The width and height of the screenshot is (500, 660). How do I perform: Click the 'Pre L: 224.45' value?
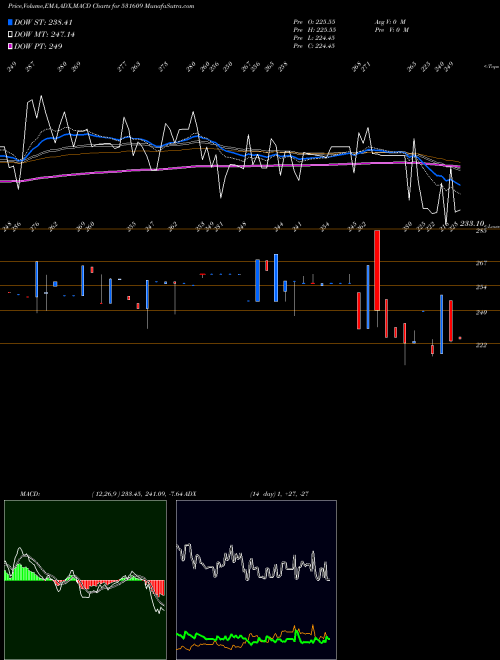tap(314, 38)
